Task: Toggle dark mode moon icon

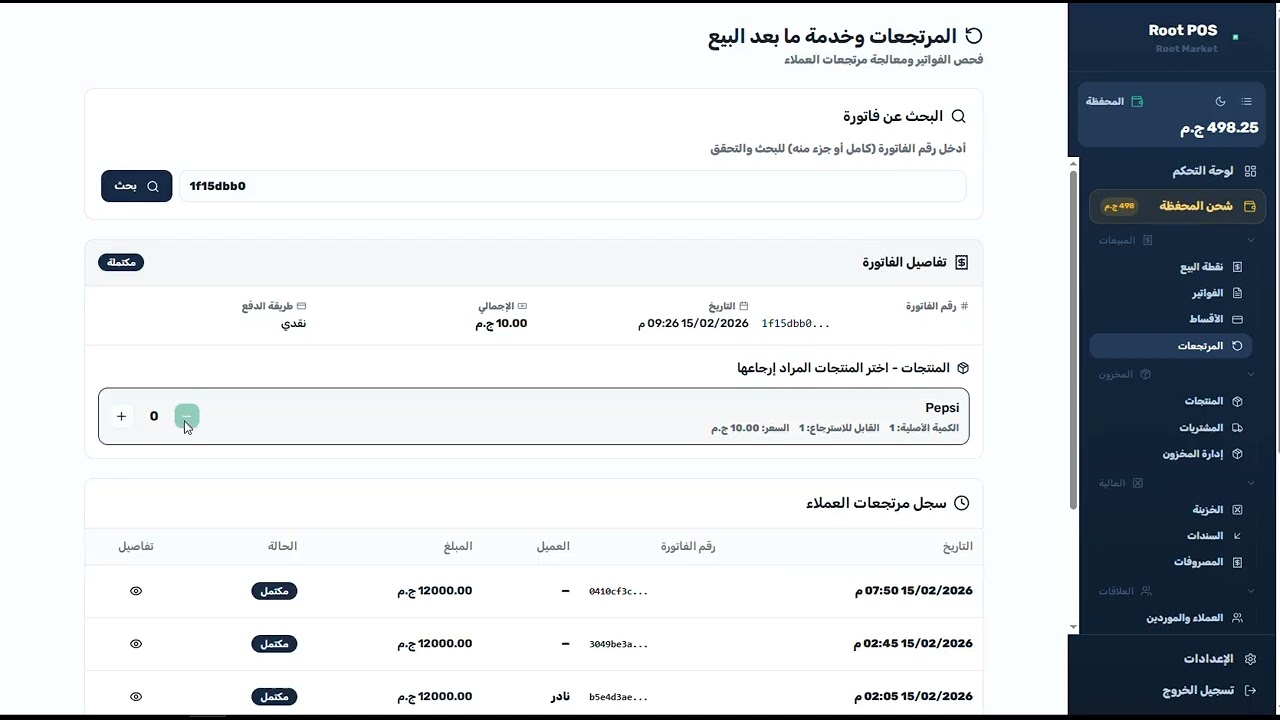Action: pyautogui.click(x=1220, y=101)
